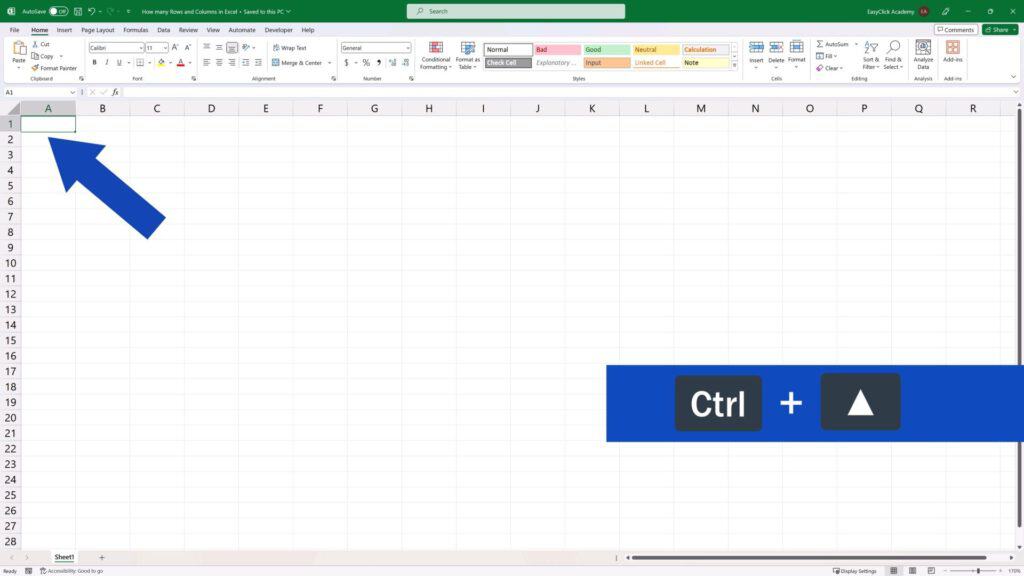Toggle Center horizontal alignment icon
Screen dimensions: 1024x576
(x=219, y=63)
